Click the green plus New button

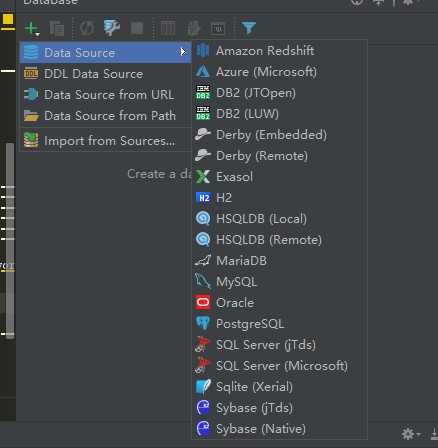coord(32,29)
